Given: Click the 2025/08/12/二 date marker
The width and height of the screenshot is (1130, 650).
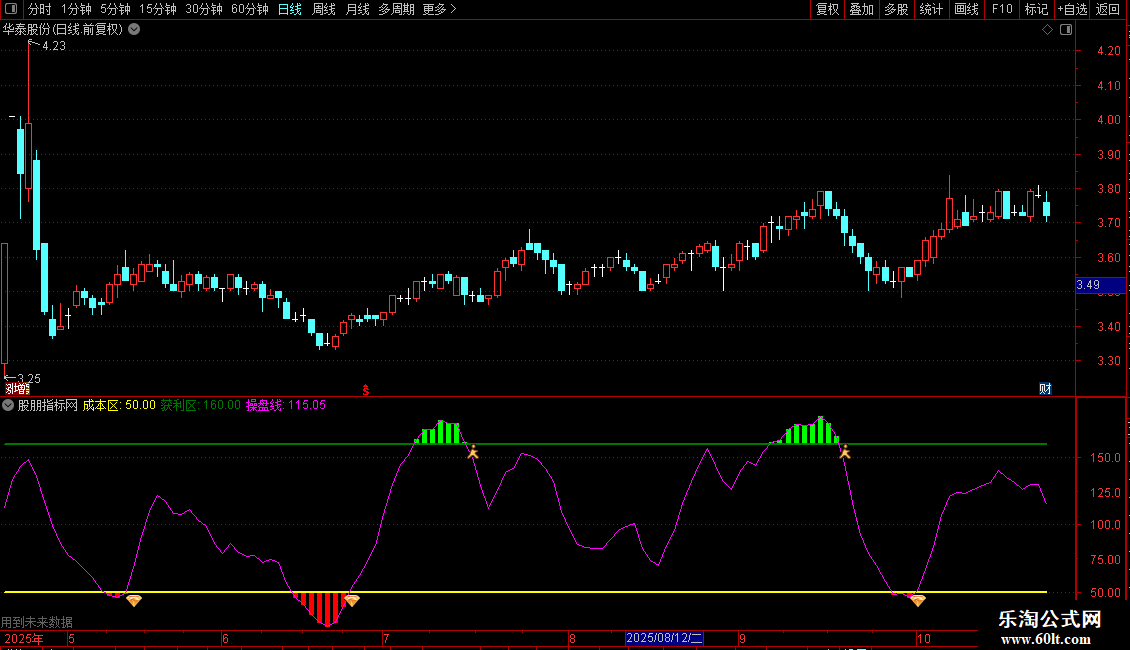Looking at the screenshot, I should click(664, 638).
